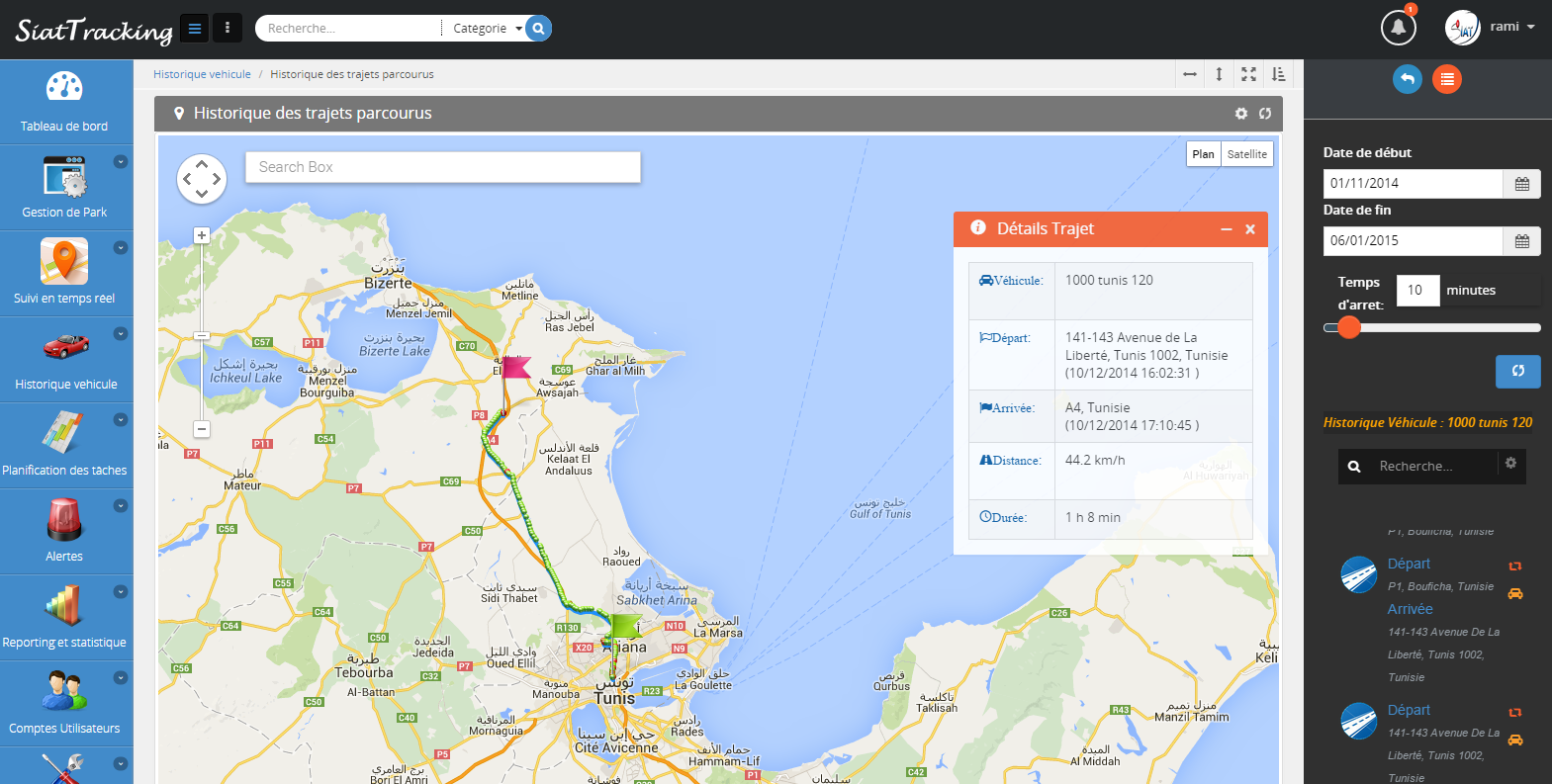Click horizontal expand arrows icon
The height and width of the screenshot is (784, 1552).
1190,74
